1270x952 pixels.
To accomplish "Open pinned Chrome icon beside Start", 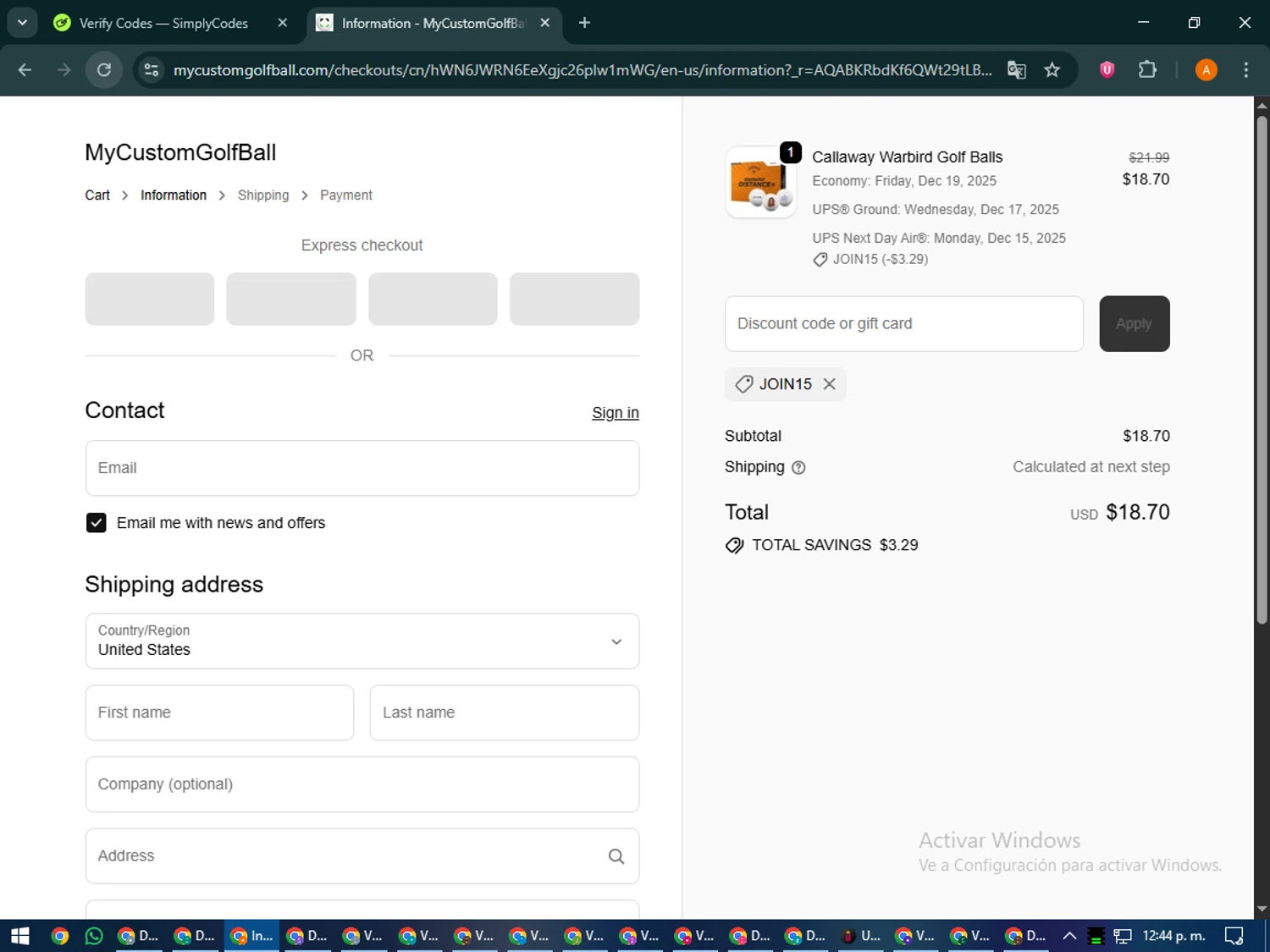I will pos(59,936).
